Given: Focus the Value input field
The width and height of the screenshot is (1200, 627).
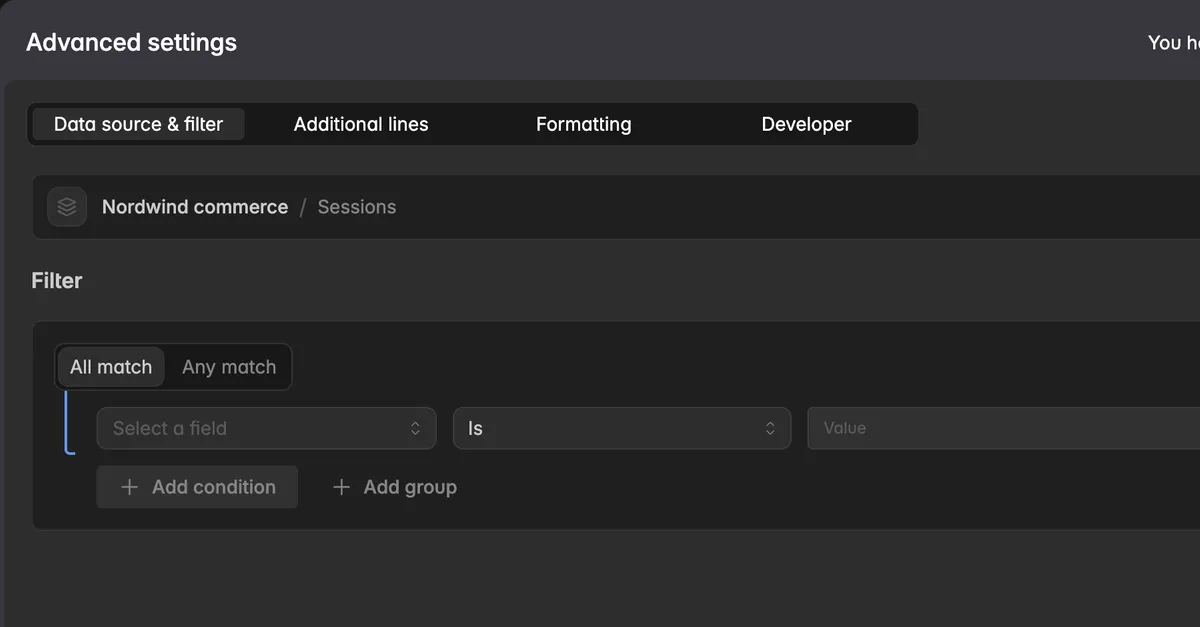Looking at the screenshot, I should pos(1003,428).
